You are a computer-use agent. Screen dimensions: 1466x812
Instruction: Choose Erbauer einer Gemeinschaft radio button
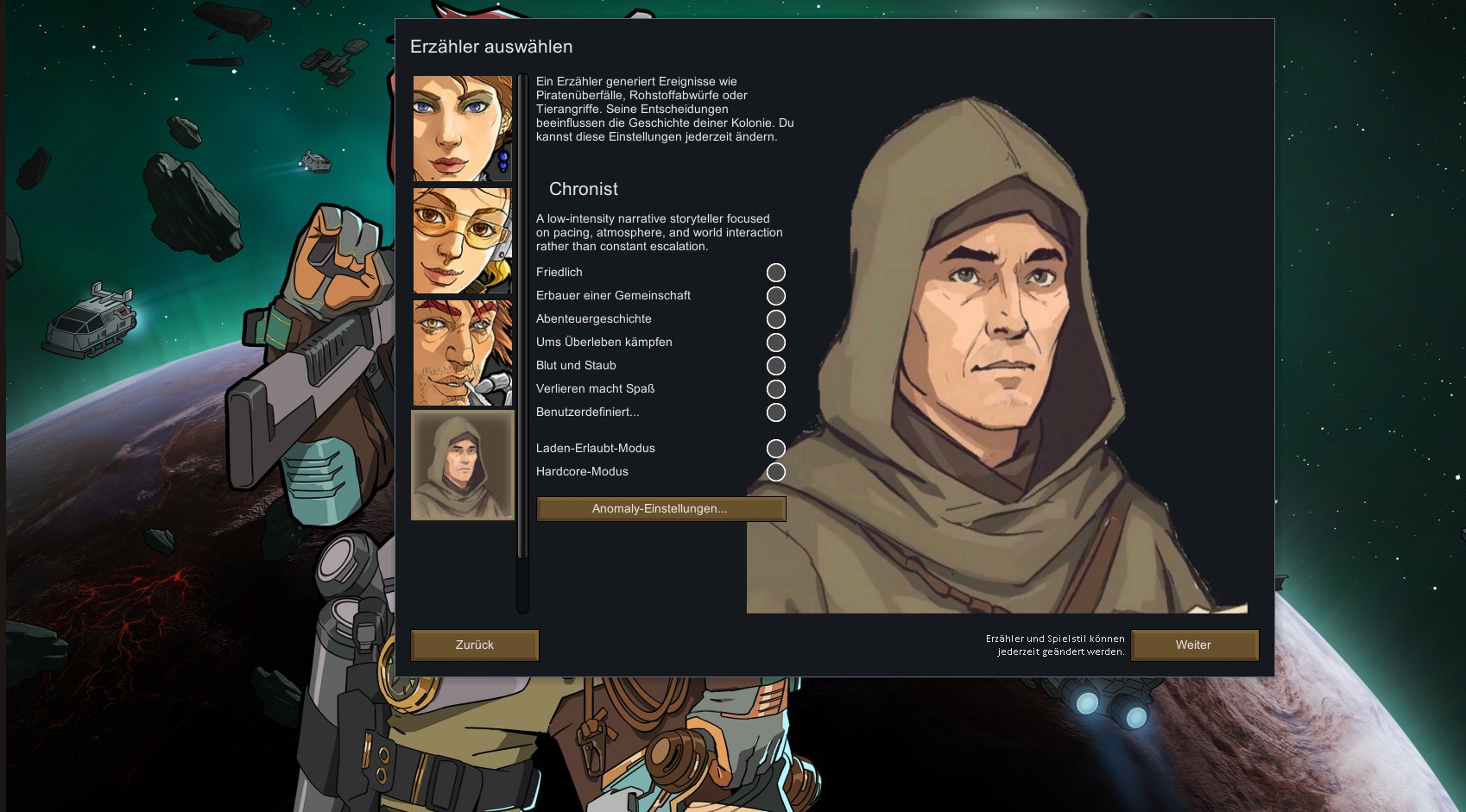[776, 296]
